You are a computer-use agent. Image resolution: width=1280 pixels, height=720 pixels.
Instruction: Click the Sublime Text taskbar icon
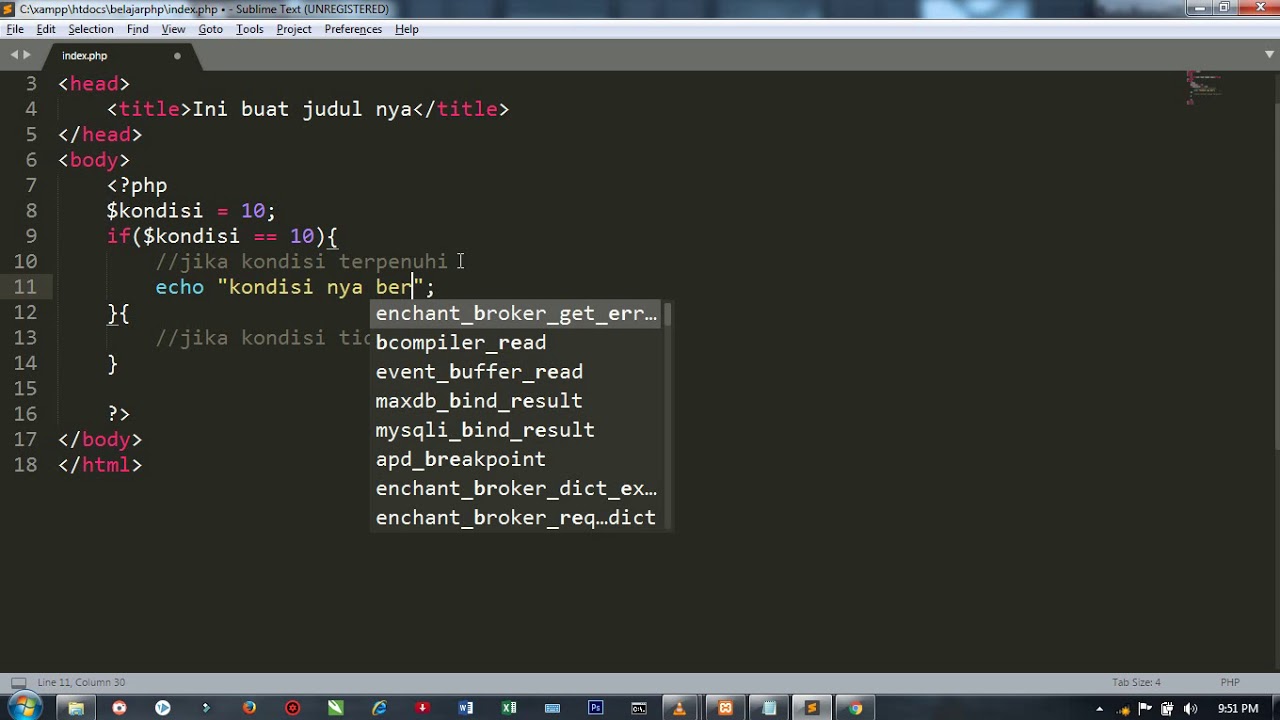click(812, 708)
